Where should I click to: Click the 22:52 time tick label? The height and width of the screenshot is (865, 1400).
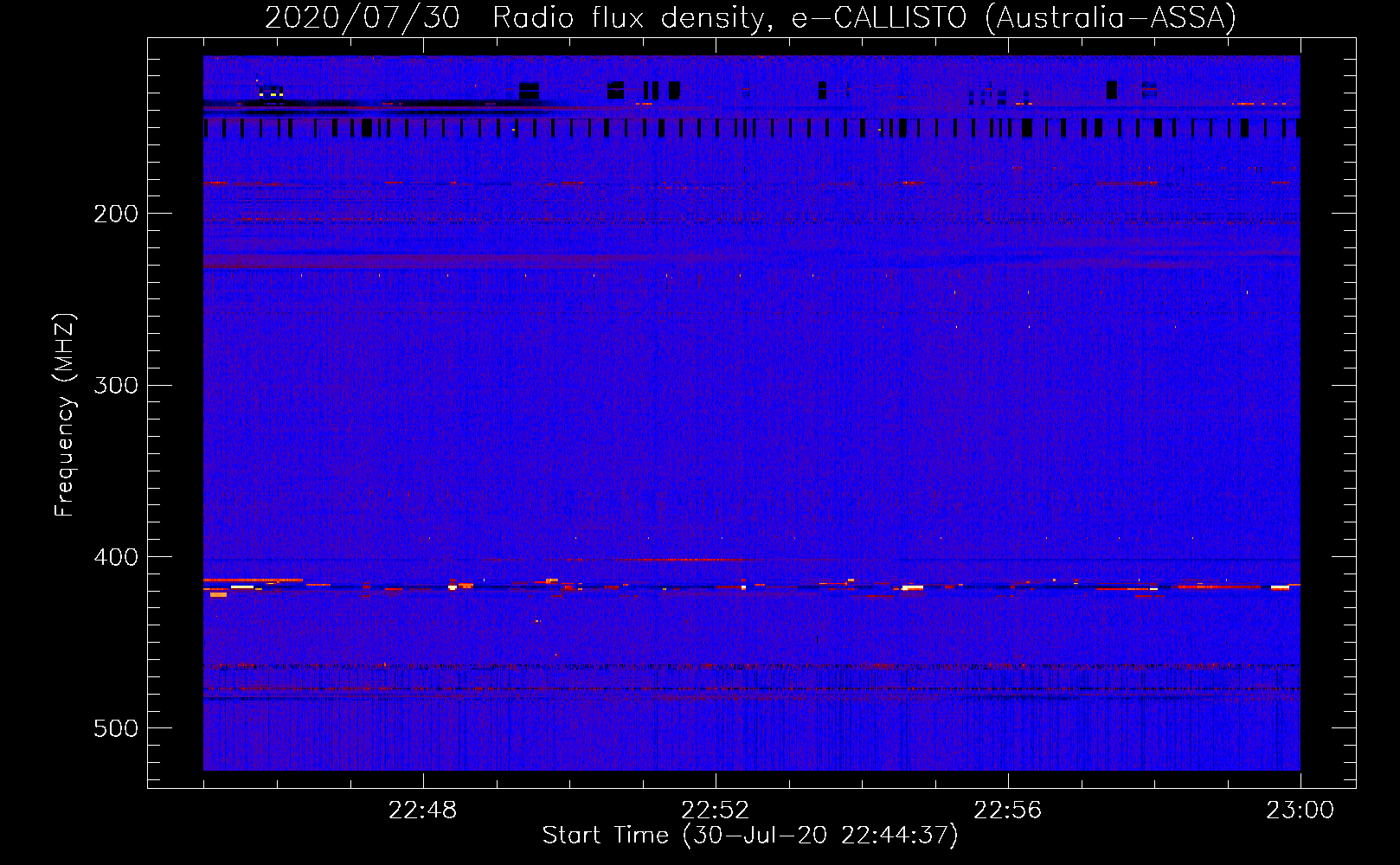coord(716,811)
